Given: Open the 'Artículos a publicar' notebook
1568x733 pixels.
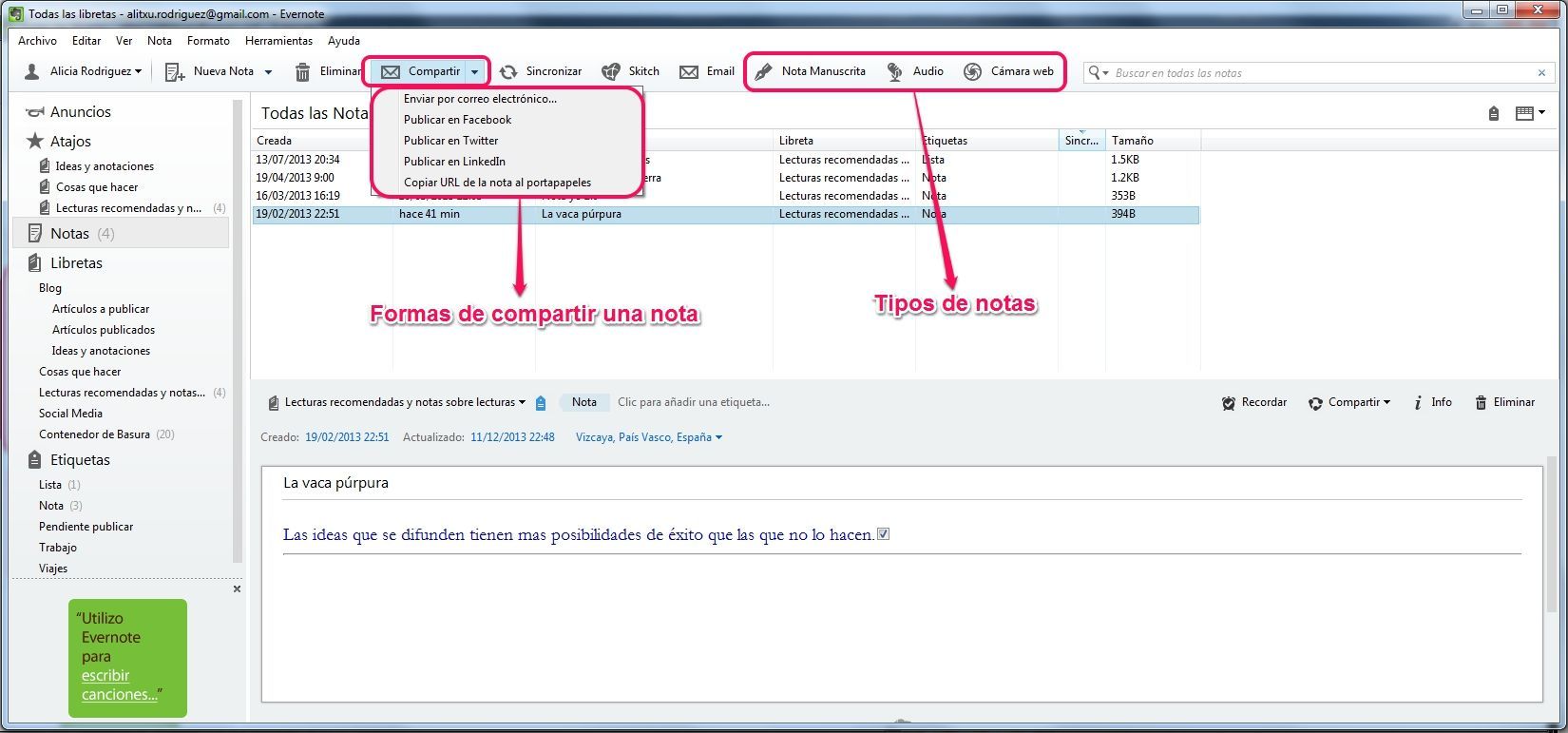Looking at the screenshot, I should pos(101,309).
